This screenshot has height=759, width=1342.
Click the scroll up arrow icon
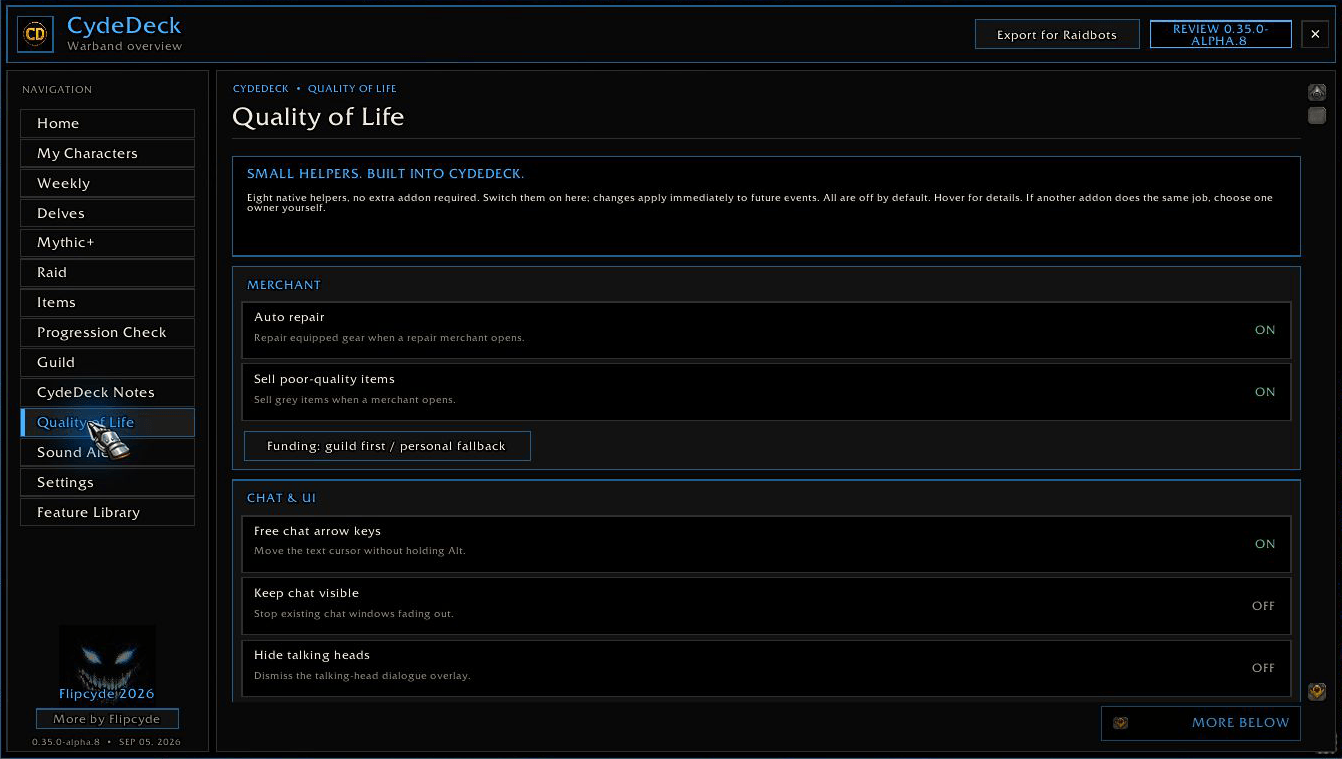pyautogui.click(x=1317, y=92)
